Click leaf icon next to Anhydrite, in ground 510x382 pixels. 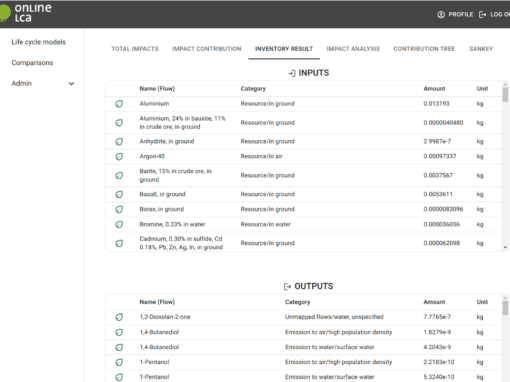119,142
